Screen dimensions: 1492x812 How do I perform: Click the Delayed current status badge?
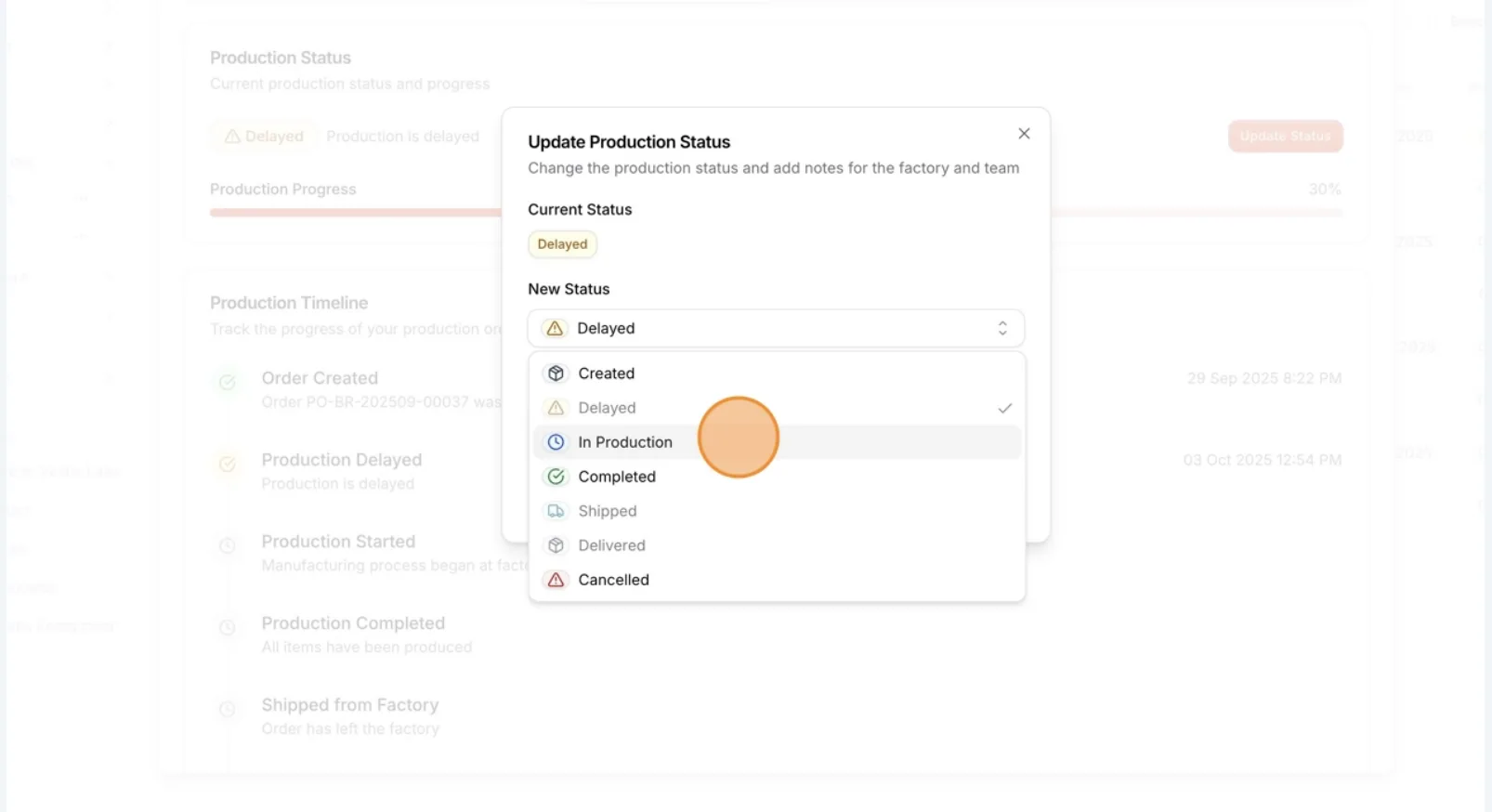(x=562, y=244)
